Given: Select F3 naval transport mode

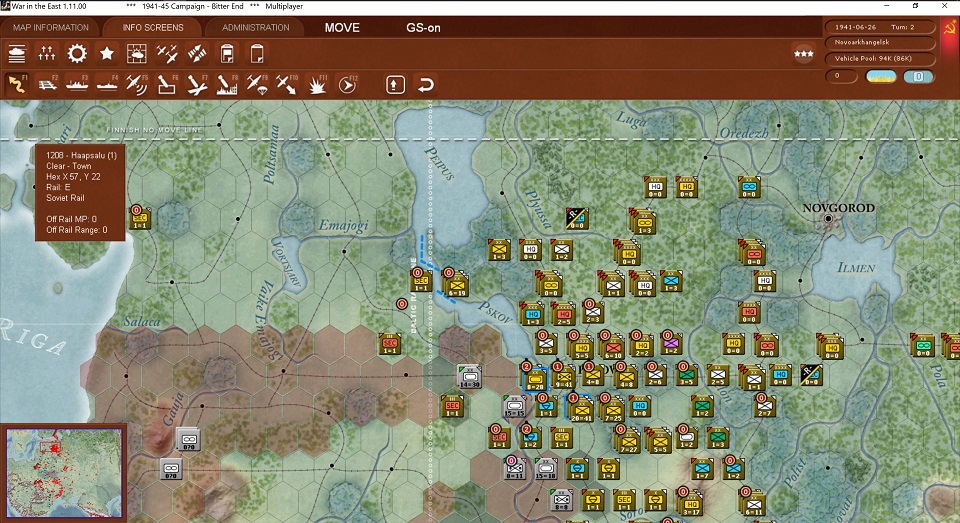Looking at the screenshot, I should point(77,84).
